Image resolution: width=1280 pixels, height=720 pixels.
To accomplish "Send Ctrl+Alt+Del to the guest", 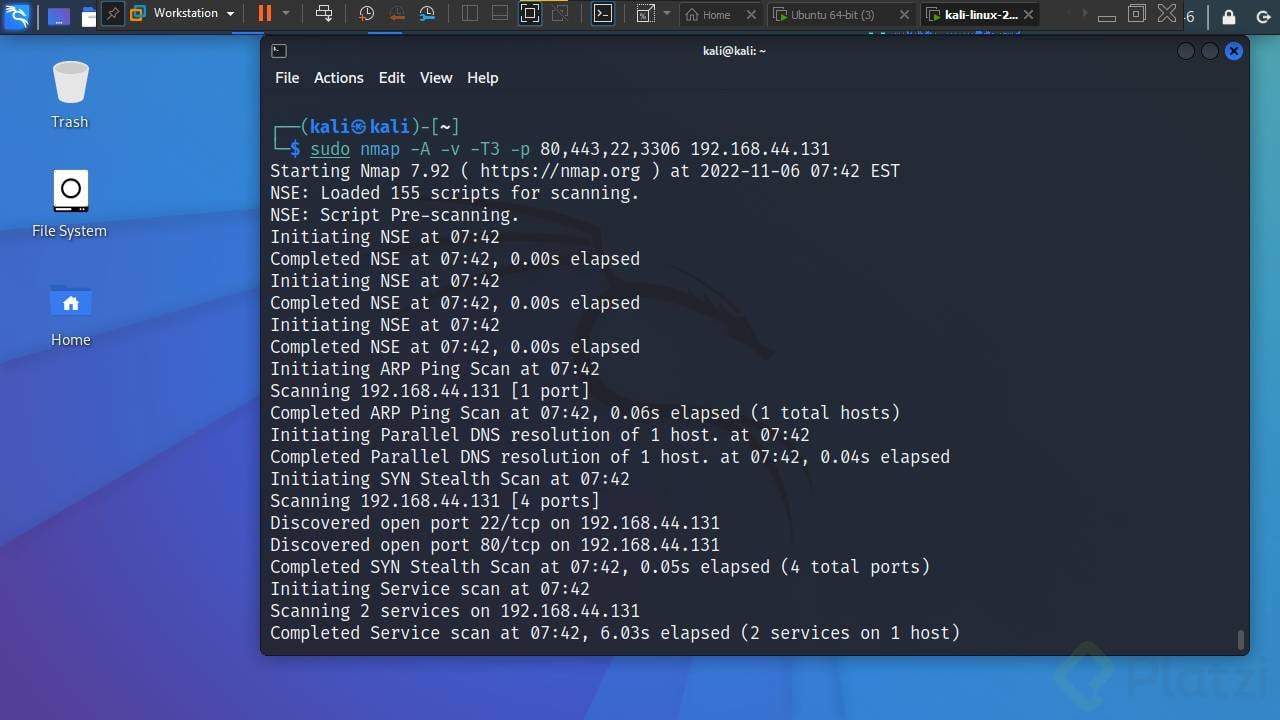I will 322,13.
